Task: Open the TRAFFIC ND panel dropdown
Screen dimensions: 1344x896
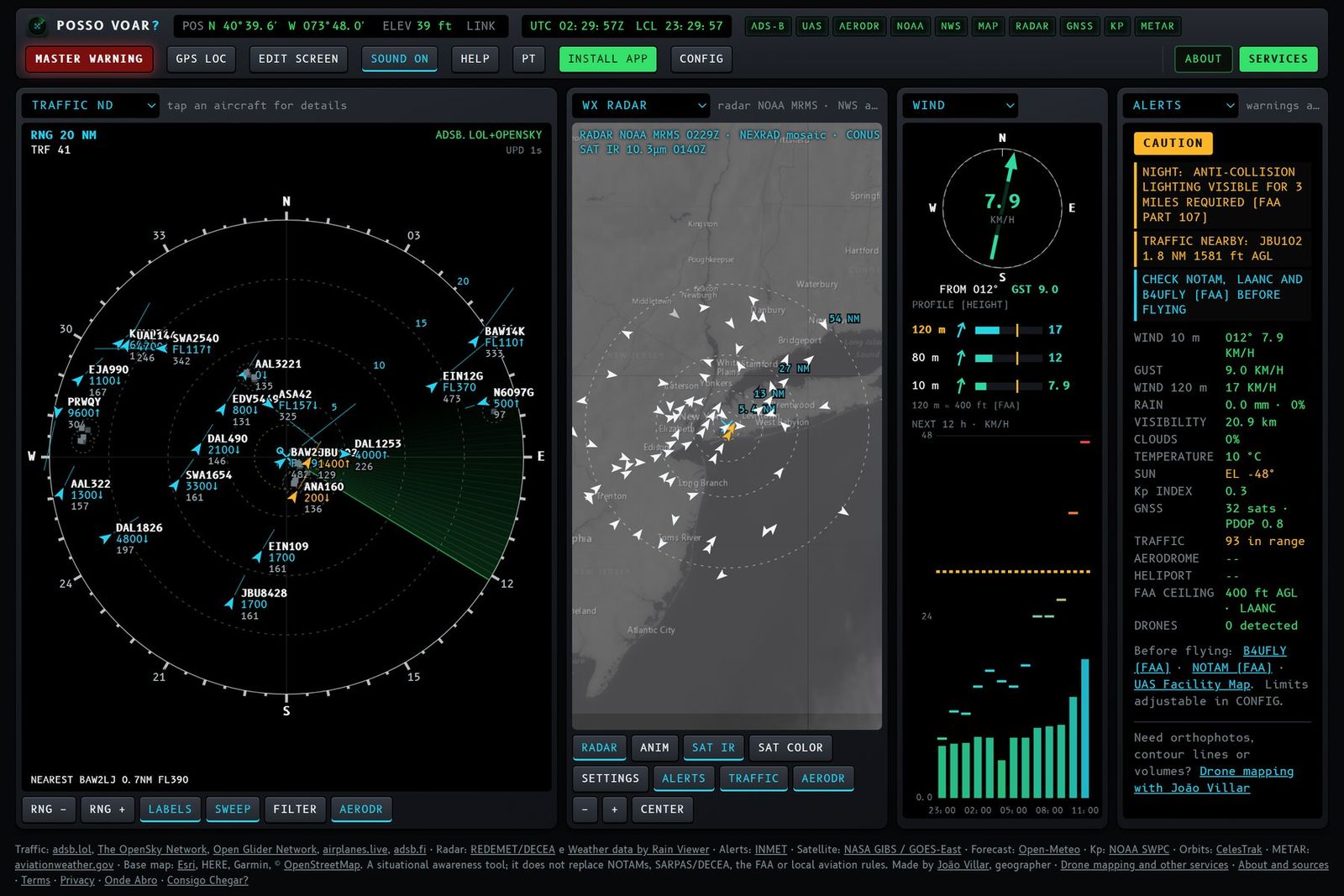Action: 90,105
